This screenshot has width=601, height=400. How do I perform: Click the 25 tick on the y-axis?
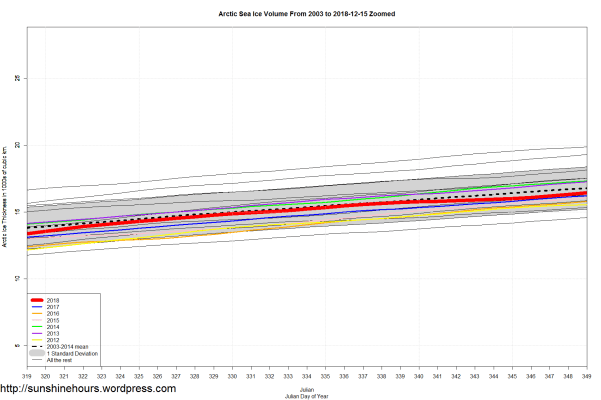(x=18, y=78)
